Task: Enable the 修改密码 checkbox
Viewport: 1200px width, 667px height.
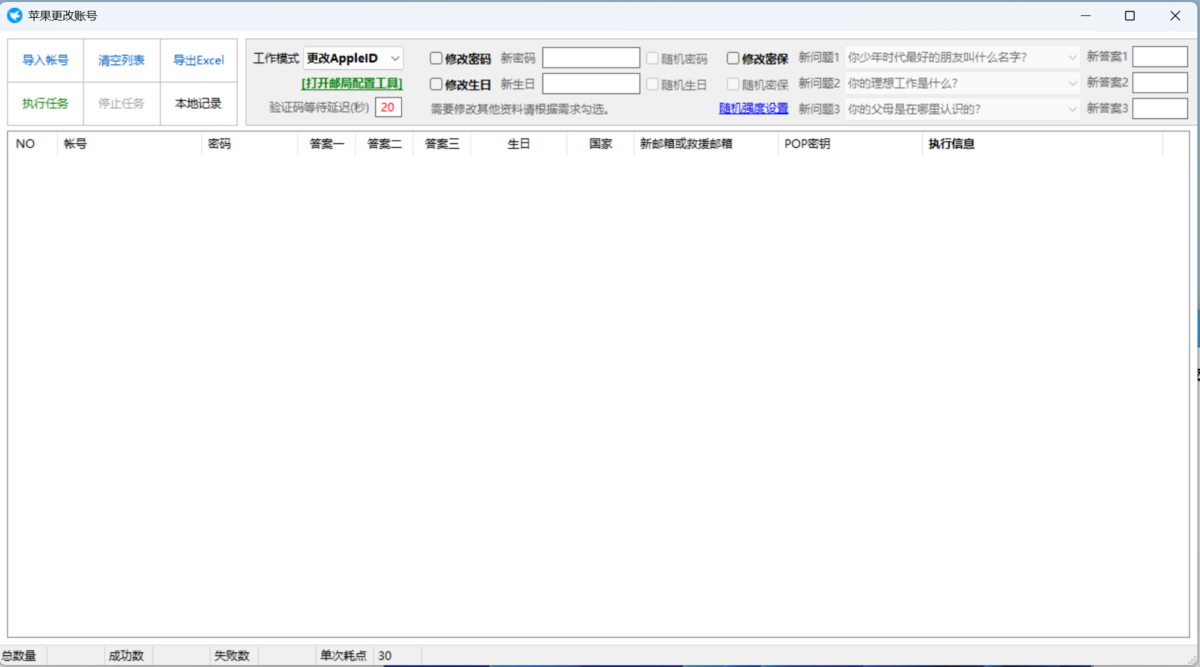Action: tap(436, 59)
